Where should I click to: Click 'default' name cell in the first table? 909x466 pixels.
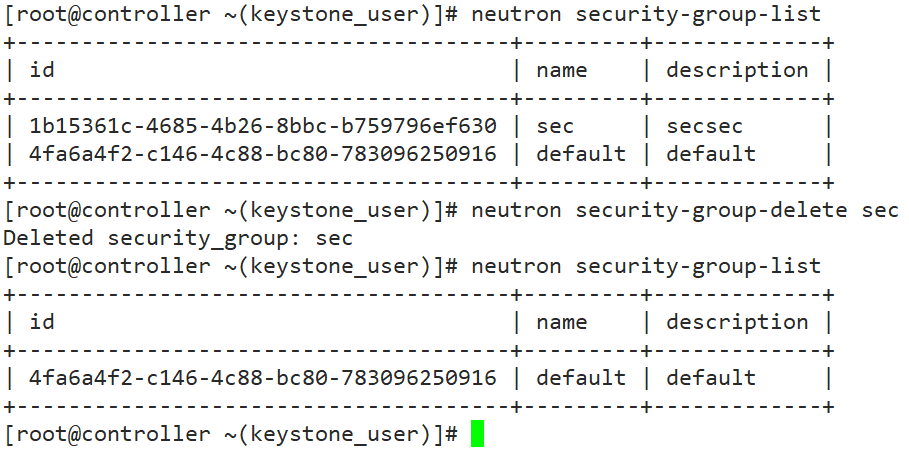(x=581, y=154)
